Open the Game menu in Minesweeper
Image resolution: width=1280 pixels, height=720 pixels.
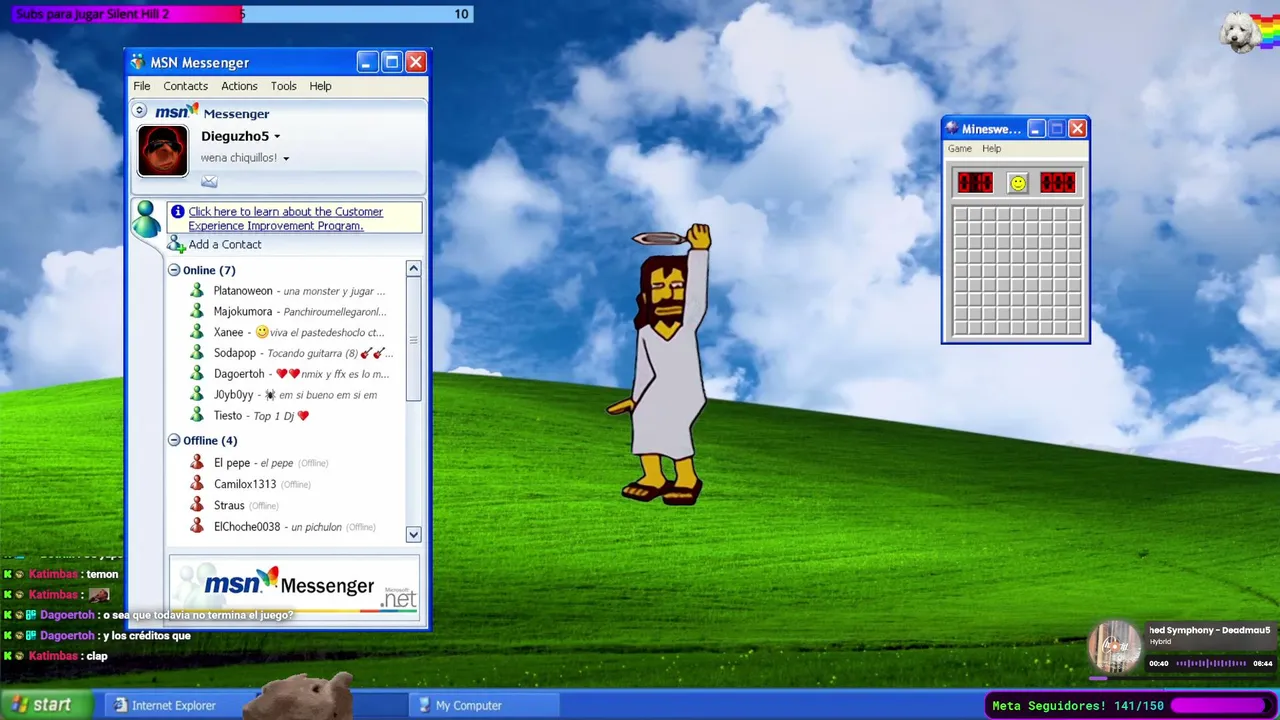pos(960,148)
